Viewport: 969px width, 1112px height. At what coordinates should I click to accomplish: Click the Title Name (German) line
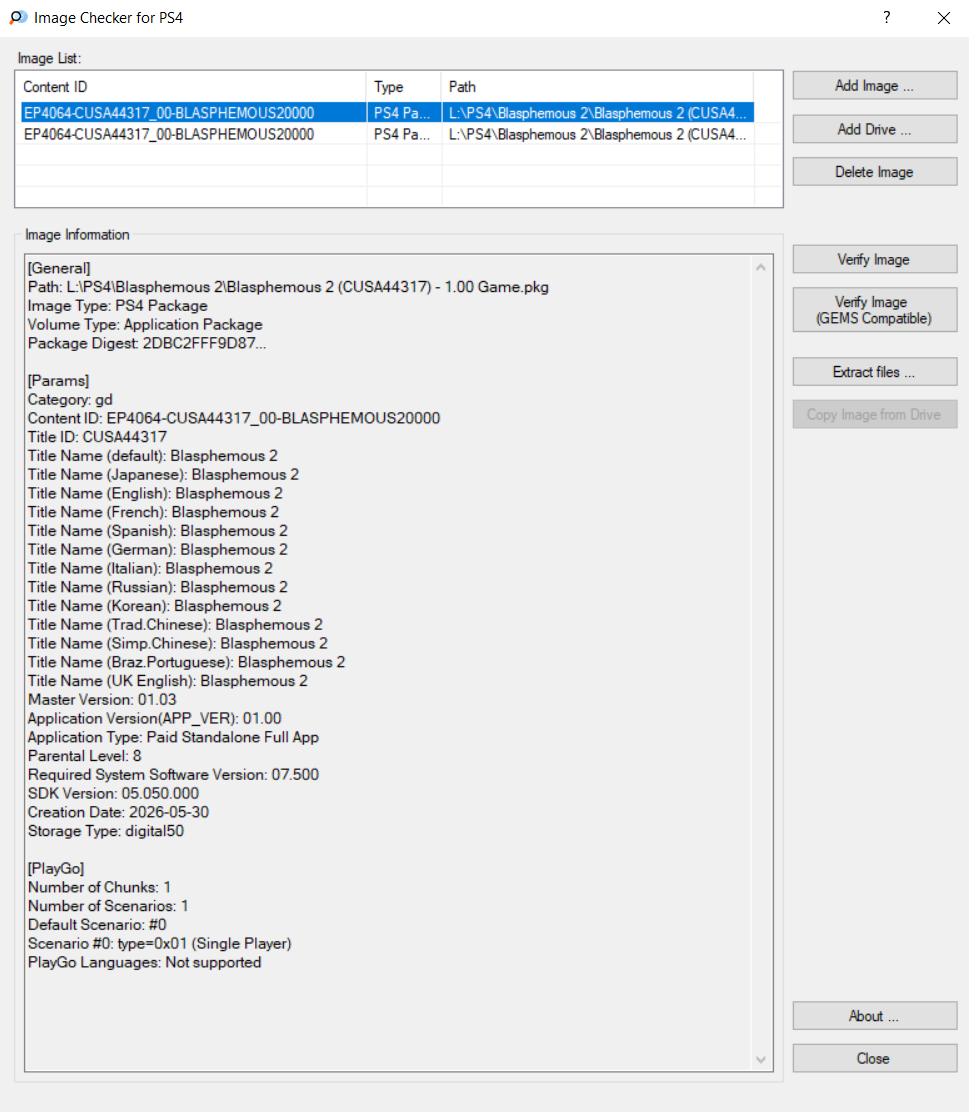point(157,550)
